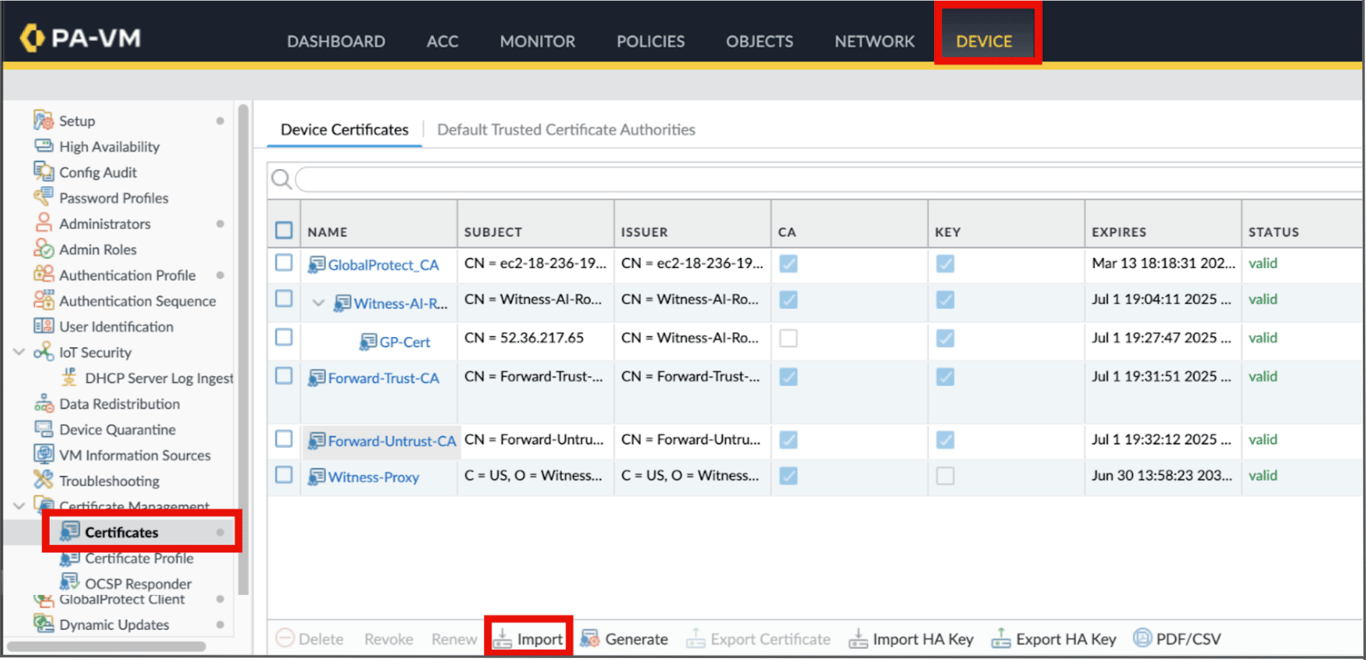Collapse the IoT Security section

click(x=19, y=352)
